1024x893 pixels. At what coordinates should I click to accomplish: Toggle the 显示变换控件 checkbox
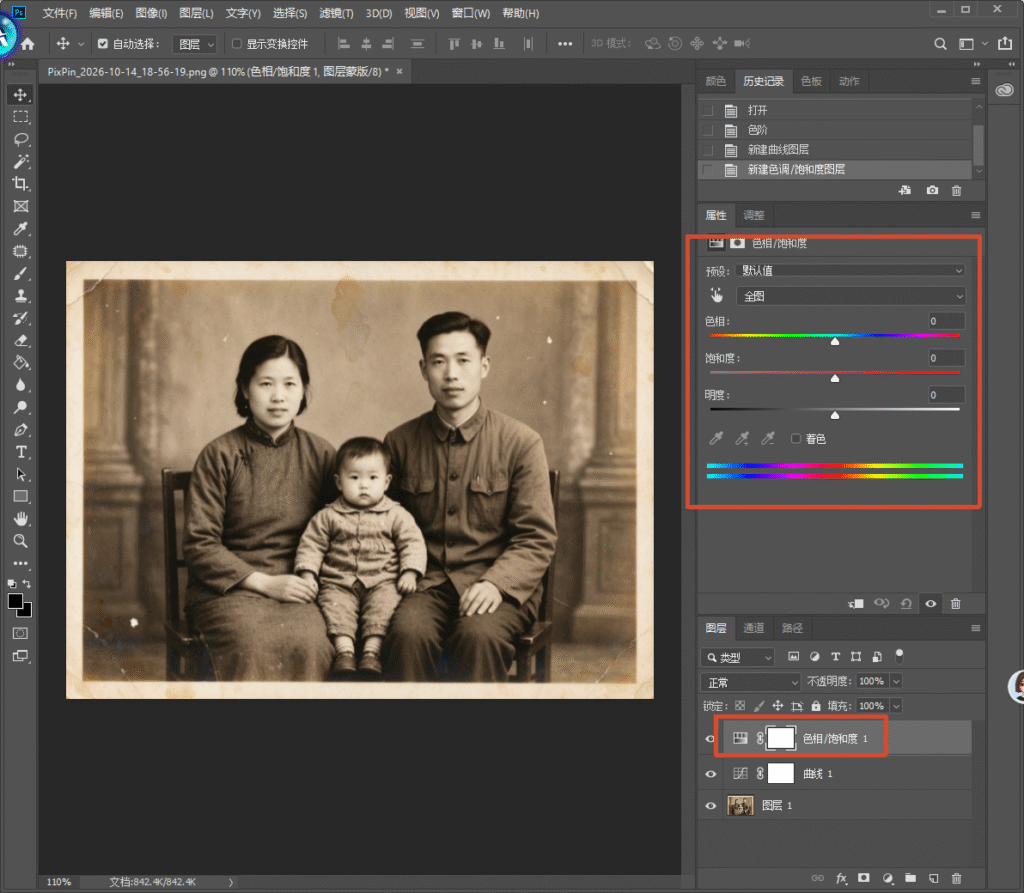pyautogui.click(x=236, y=44)
